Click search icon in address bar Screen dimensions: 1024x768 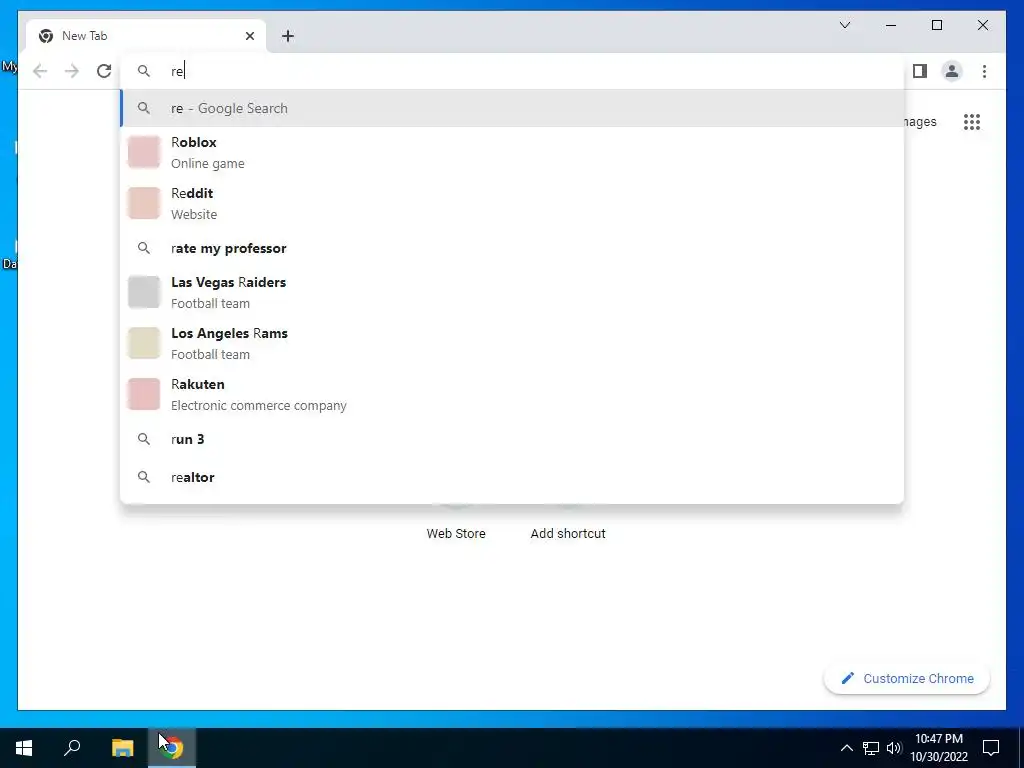pos(144,71)
